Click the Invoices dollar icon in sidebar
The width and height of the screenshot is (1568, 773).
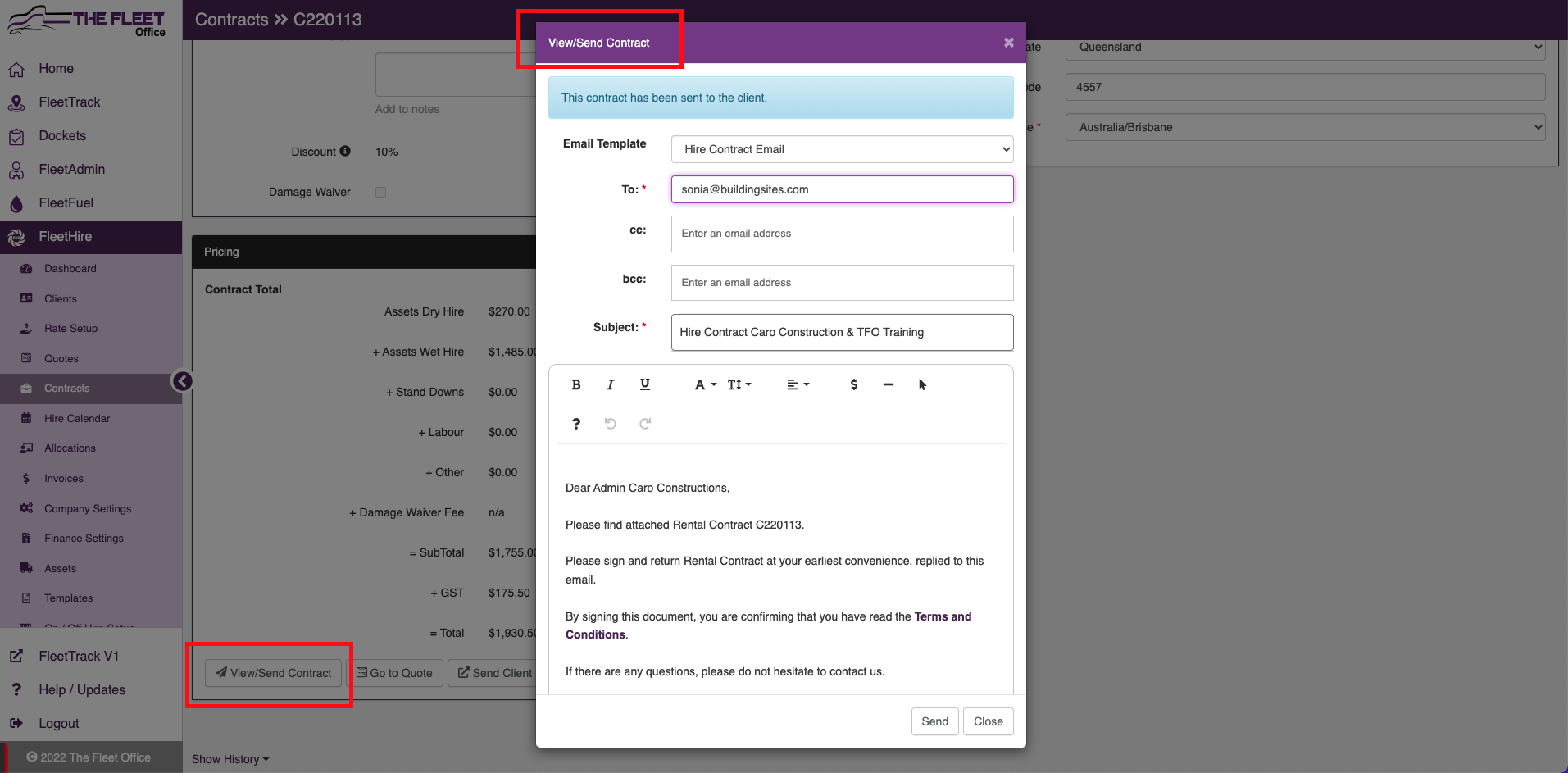click(26, 479)
